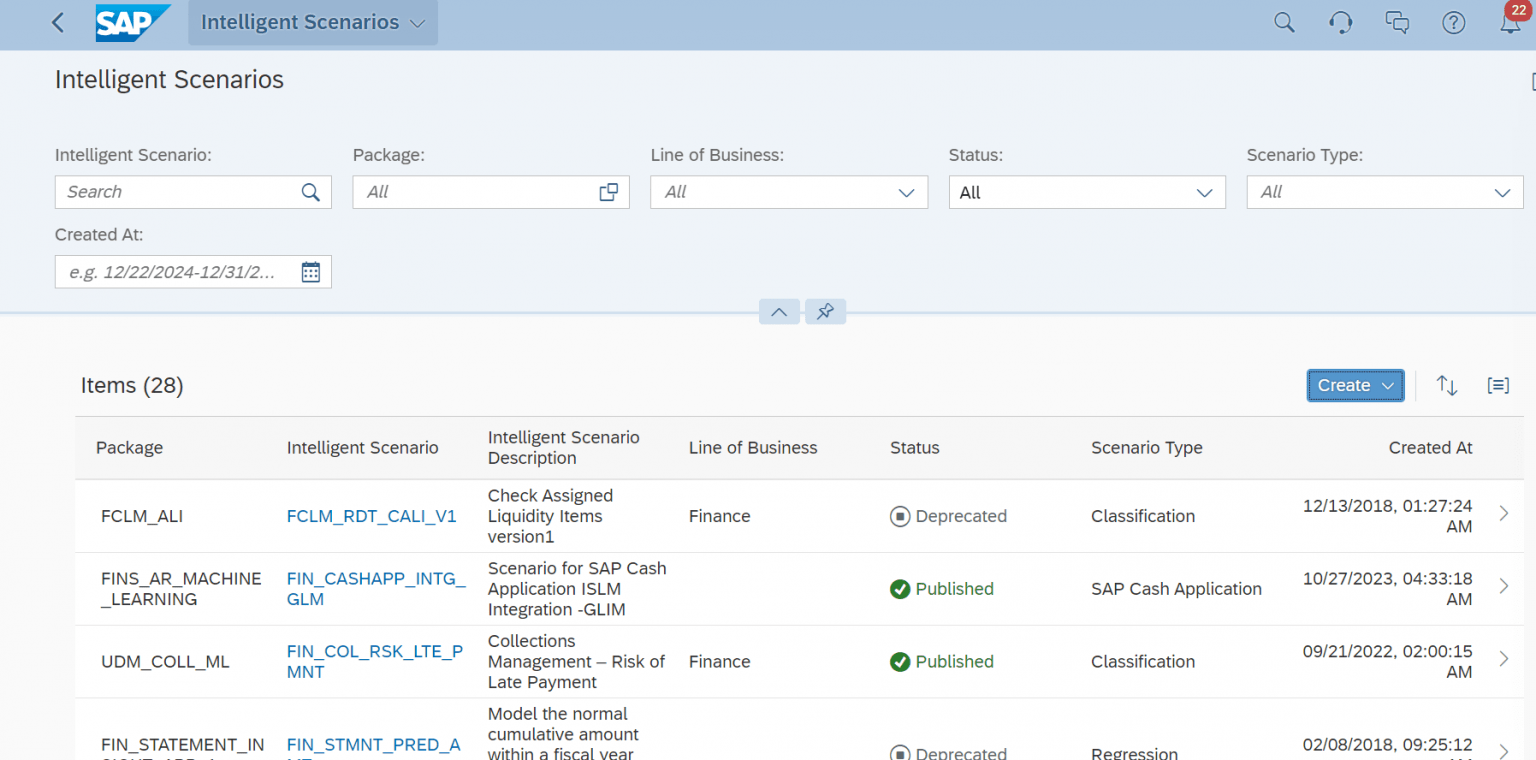The image size is (1536, 760).
Task: Click the Intelligent Scenario search field
Action: pos(180,191)
